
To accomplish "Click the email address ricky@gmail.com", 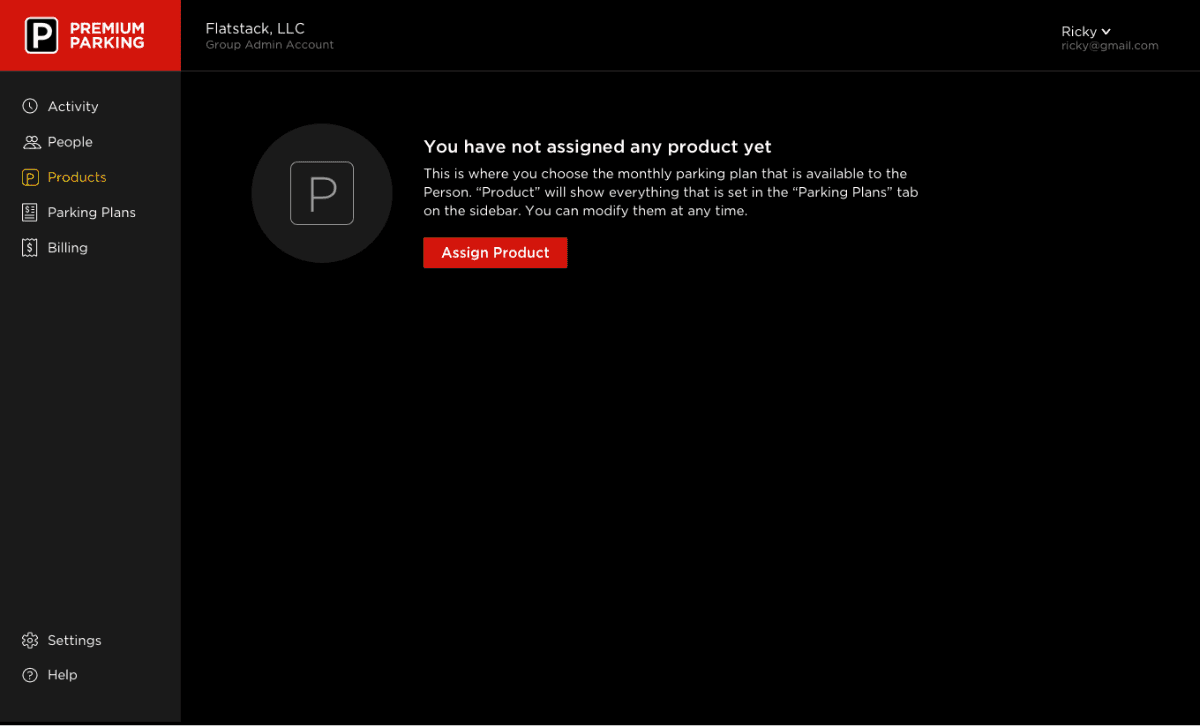I will click(1109, 45).
